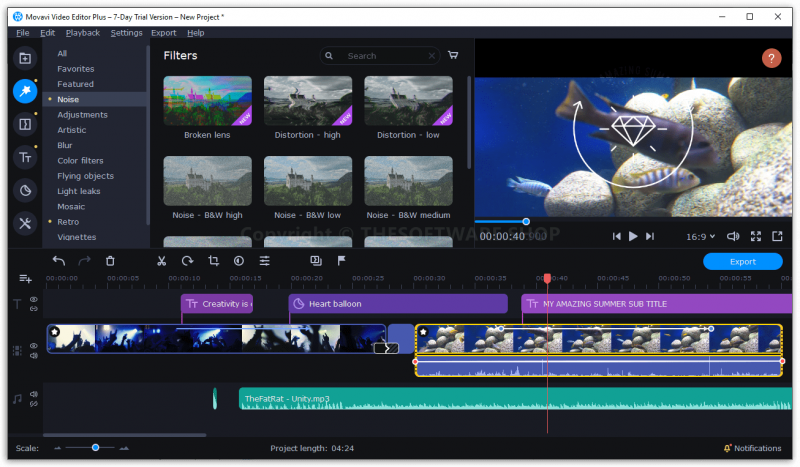Hide the main video track with the eye icon

point(34,345)
